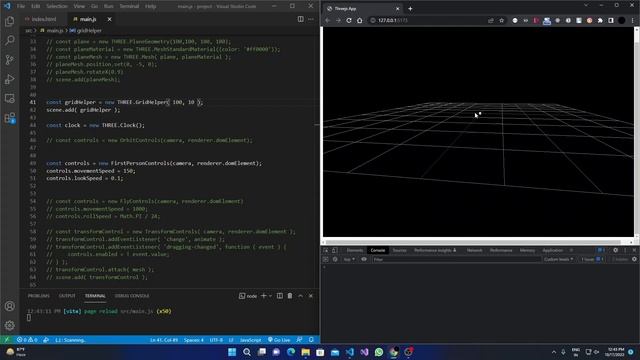The image size is (640, 360).
Task: Close the main.js editor tab
Action: pyautogui.click(x=109, y=19)
